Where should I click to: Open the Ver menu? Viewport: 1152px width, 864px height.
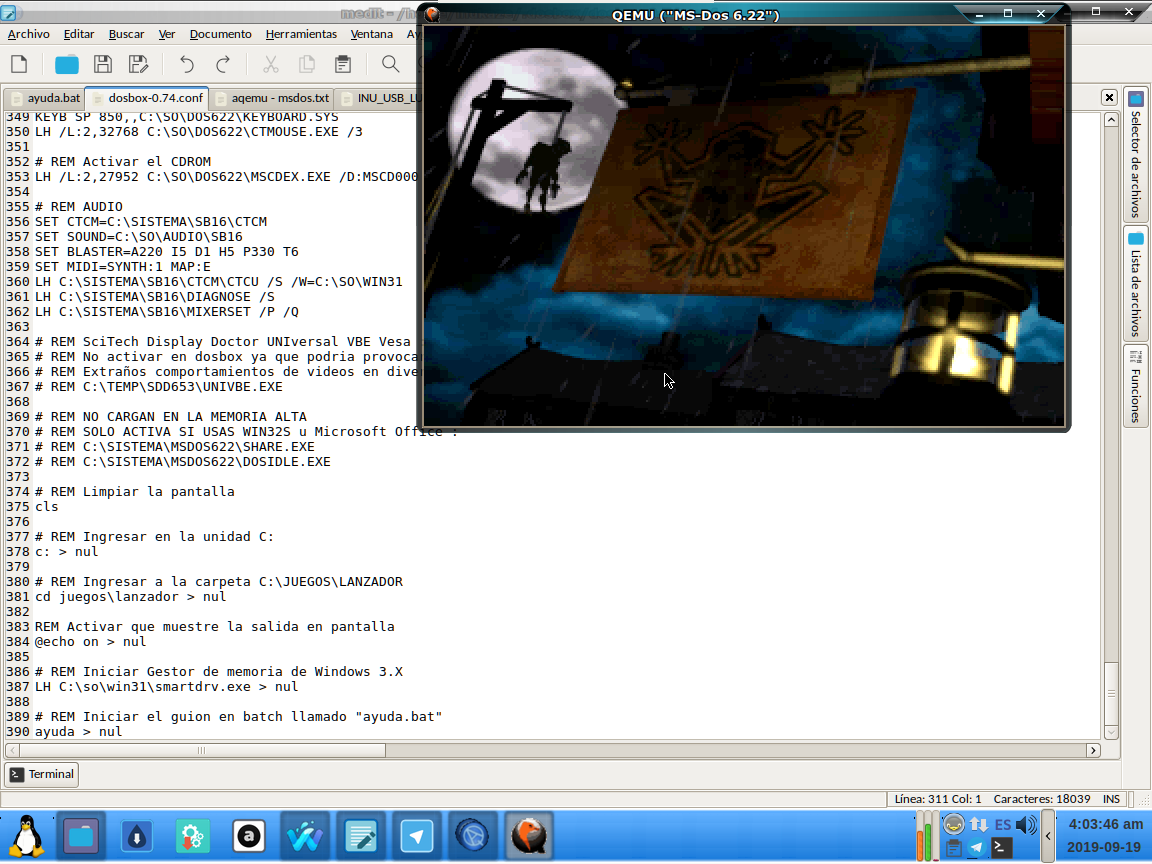(167, 34)
